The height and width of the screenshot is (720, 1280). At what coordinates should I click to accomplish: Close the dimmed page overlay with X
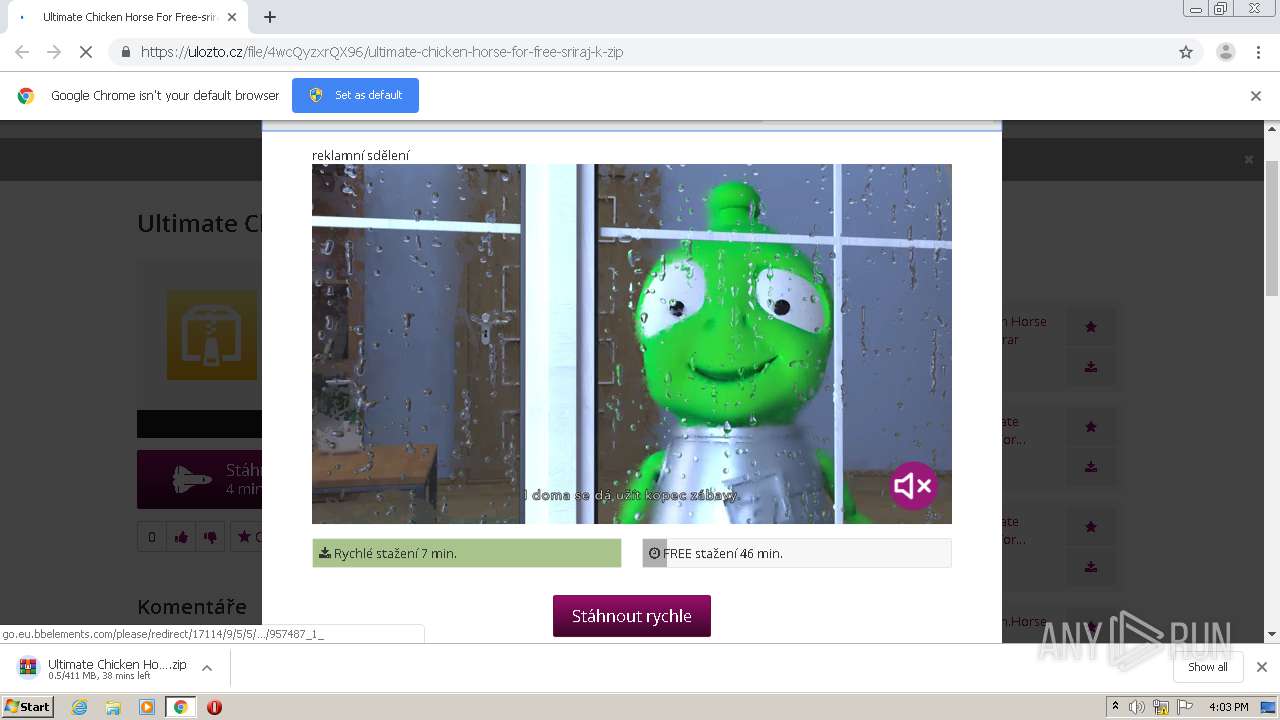(x=1248, y=159)
